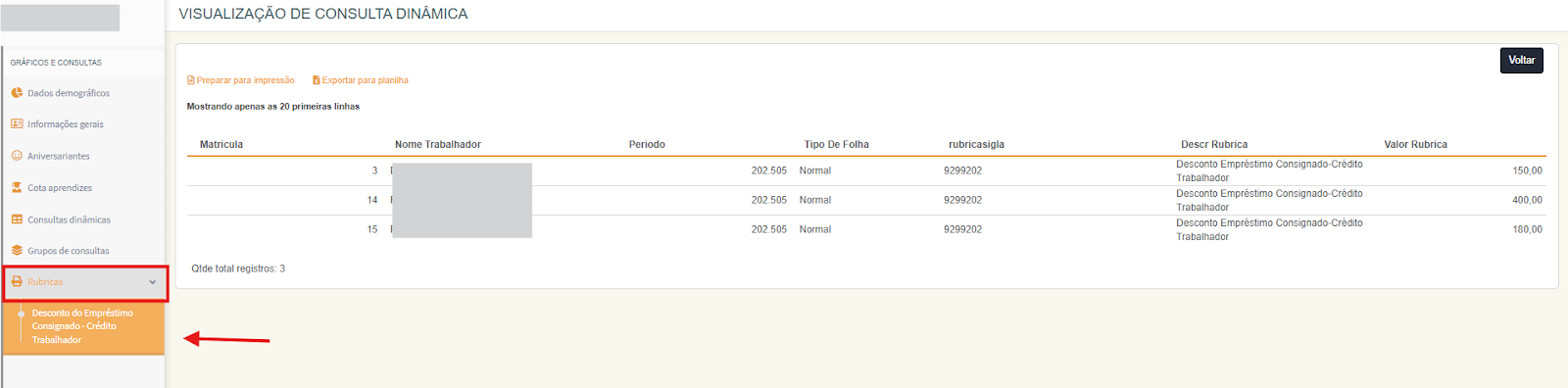1568x388 pixels.
Task: Open Consultas dinâmicas menu item
Action: (x=83, y=219)
